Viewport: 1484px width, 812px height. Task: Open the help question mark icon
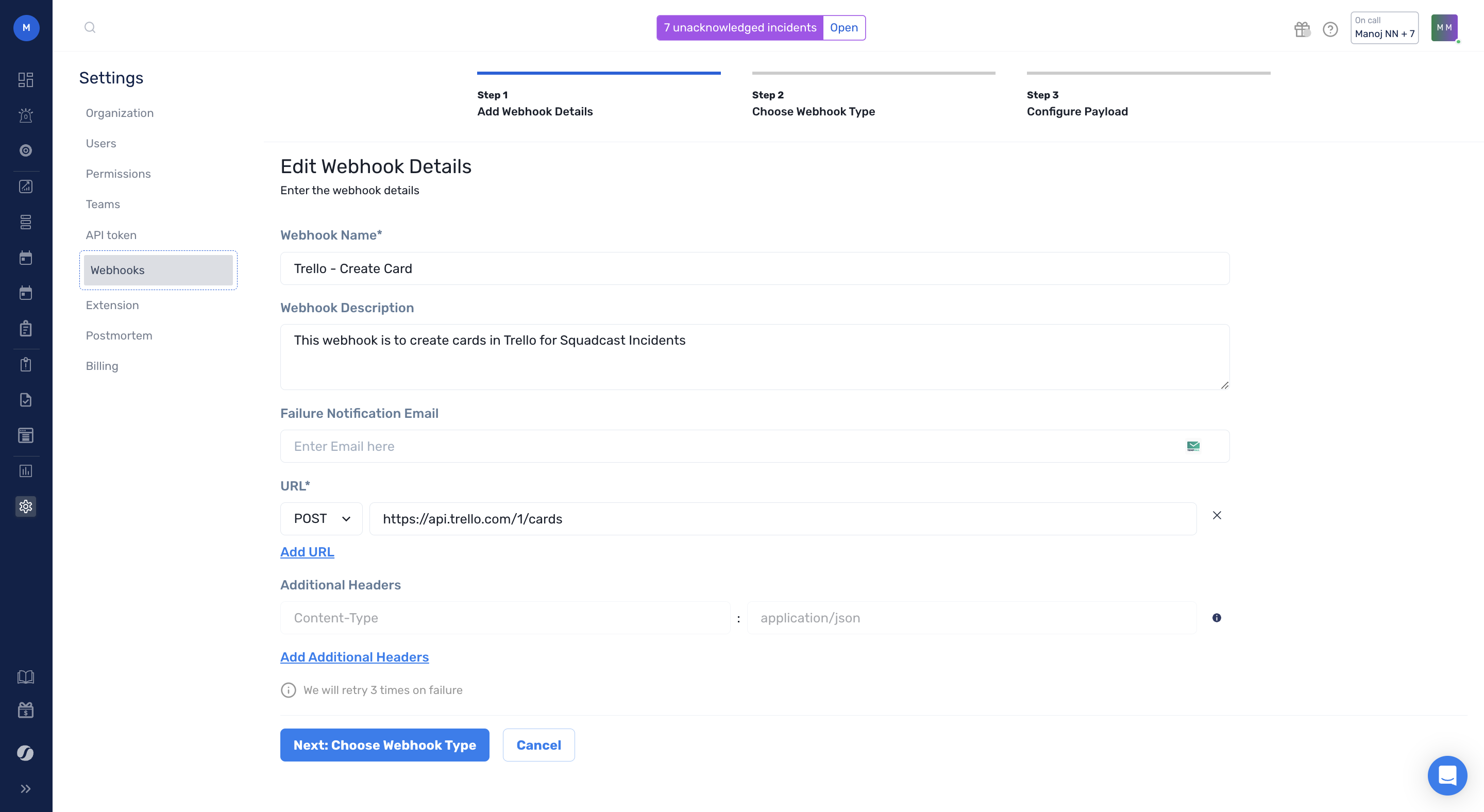point(1330,29)
